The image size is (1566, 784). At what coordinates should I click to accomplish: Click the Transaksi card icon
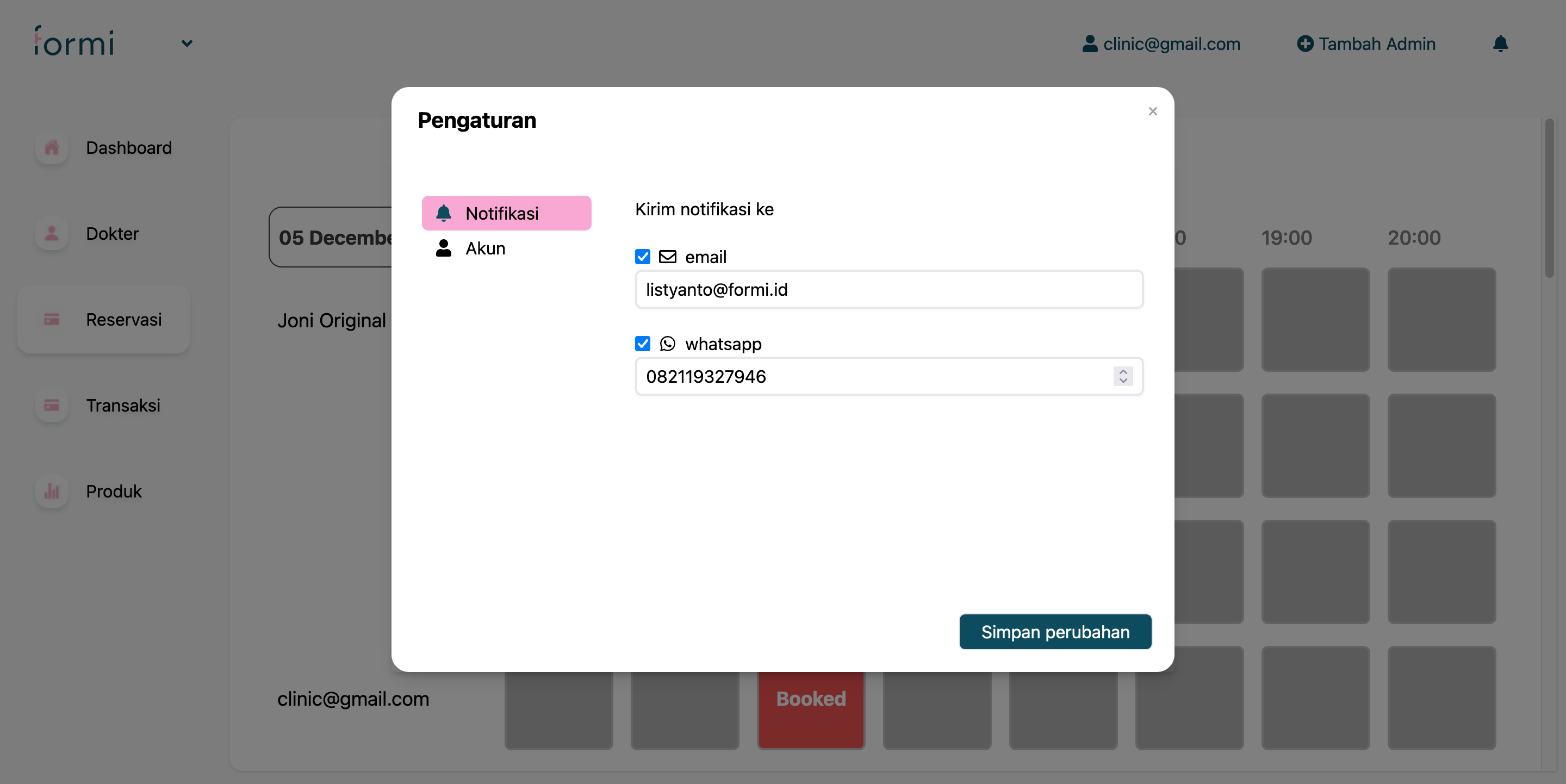52,406
